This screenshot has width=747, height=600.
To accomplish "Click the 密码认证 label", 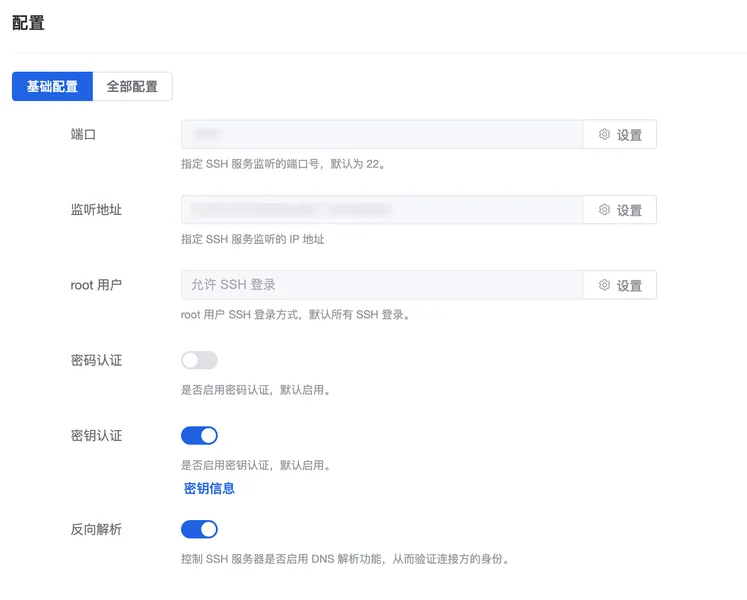I will [x=96, y=360].
